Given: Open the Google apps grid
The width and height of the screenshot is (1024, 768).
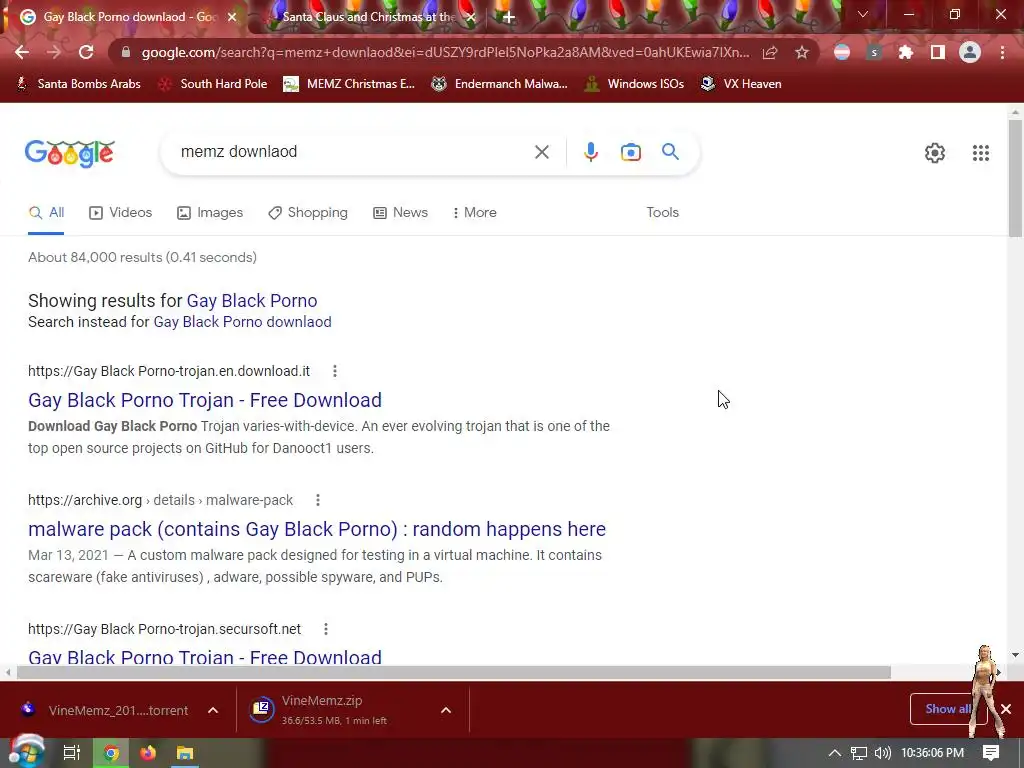Looking at the screenshot, I should [x=980, y=153].
